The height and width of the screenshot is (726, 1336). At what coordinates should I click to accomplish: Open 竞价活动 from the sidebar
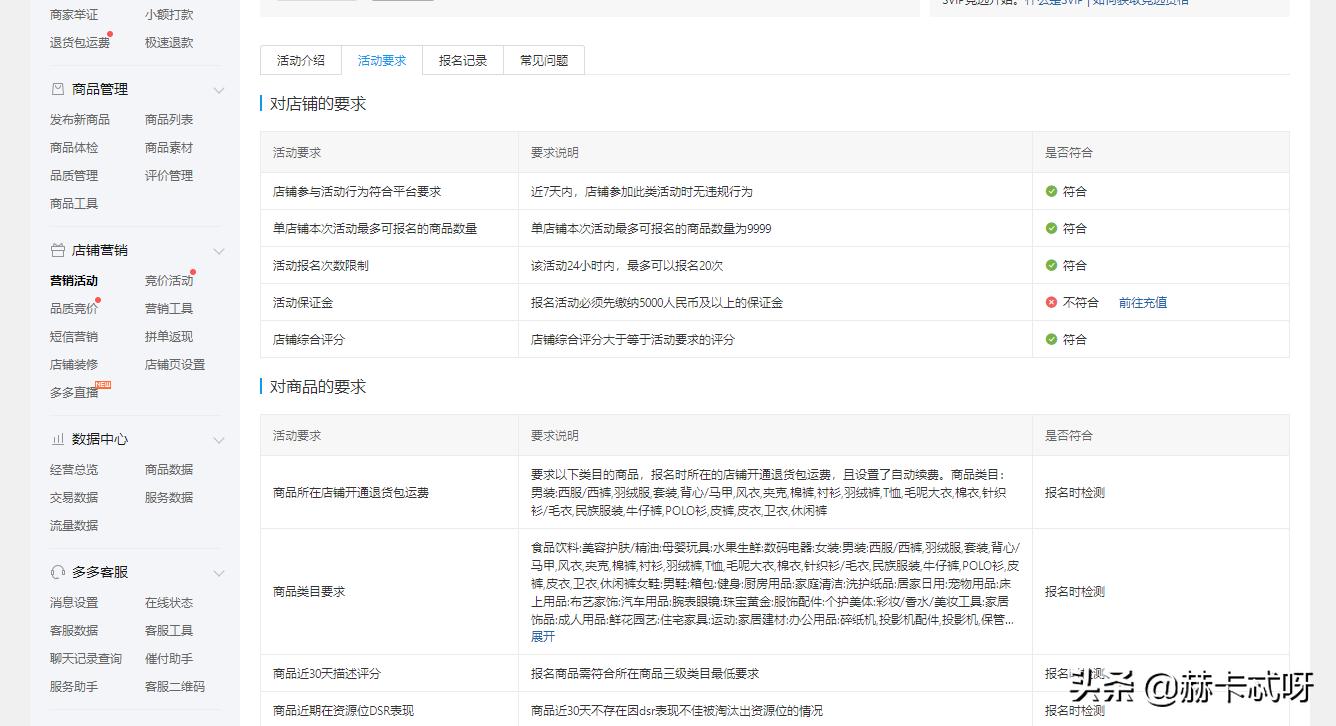coord(170,280)
